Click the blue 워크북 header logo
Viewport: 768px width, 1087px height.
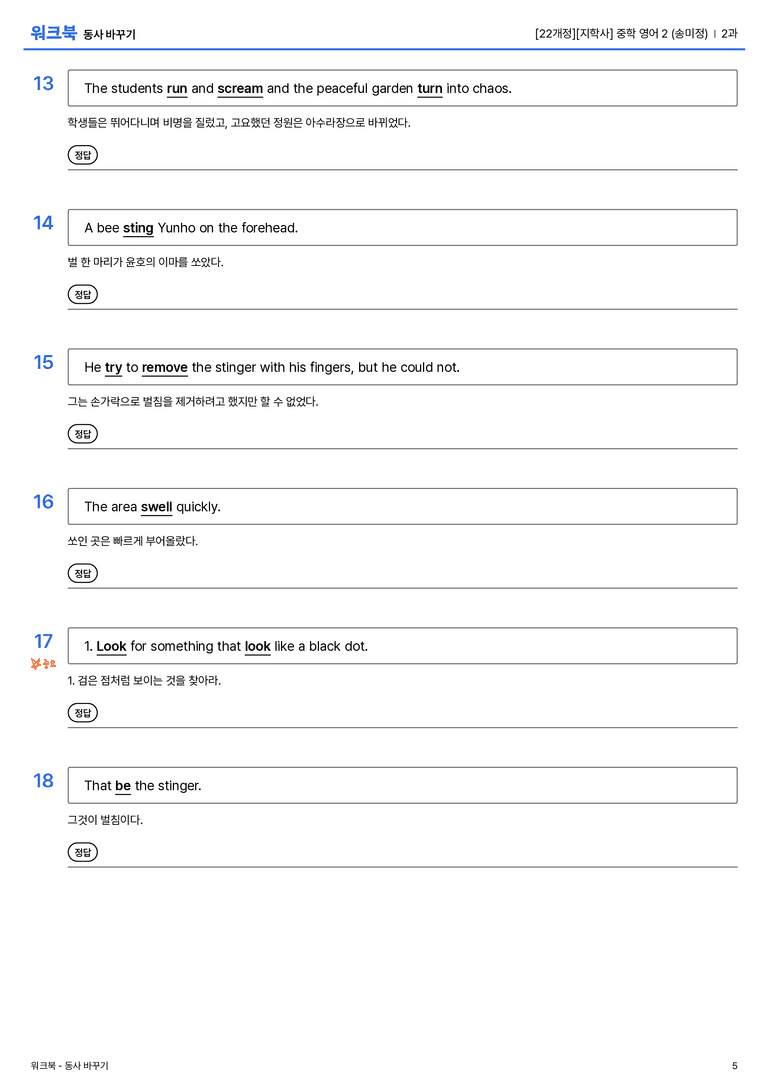(x=53, y=33)
